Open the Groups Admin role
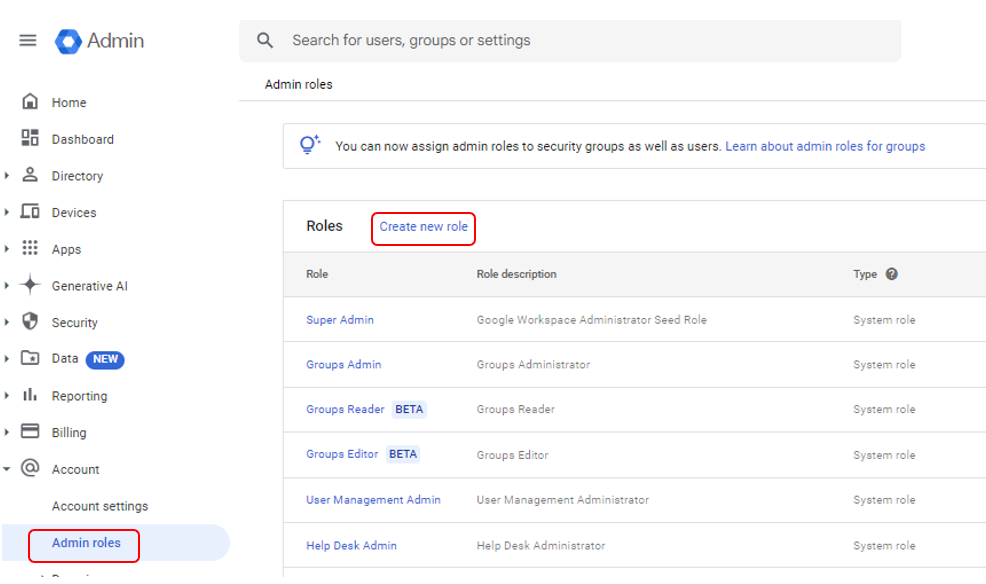Viewport: 986px width, 584px height. click(x=343, y=364)
